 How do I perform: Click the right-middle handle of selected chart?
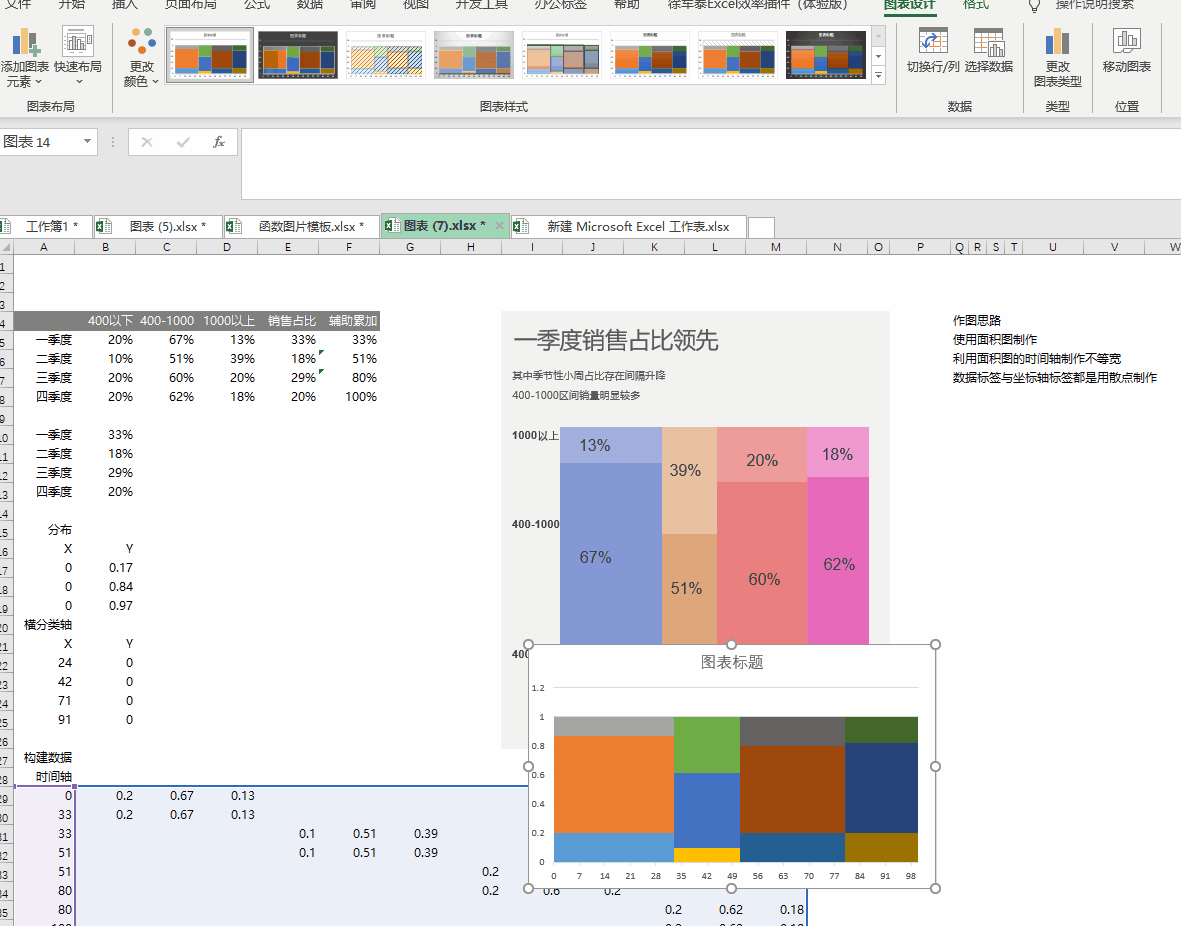[x=935, y=766]
